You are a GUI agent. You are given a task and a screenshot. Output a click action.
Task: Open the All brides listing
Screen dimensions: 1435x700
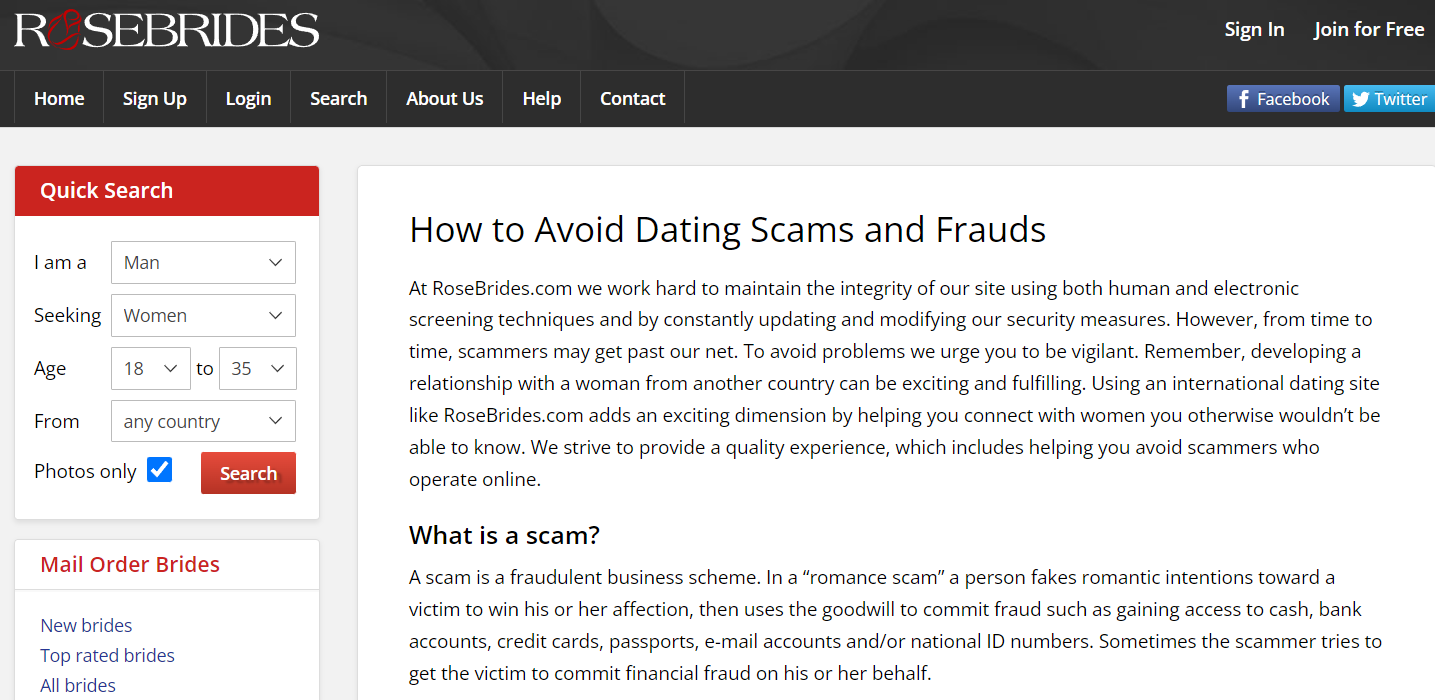pyautogui.click(x=77, y=685)
